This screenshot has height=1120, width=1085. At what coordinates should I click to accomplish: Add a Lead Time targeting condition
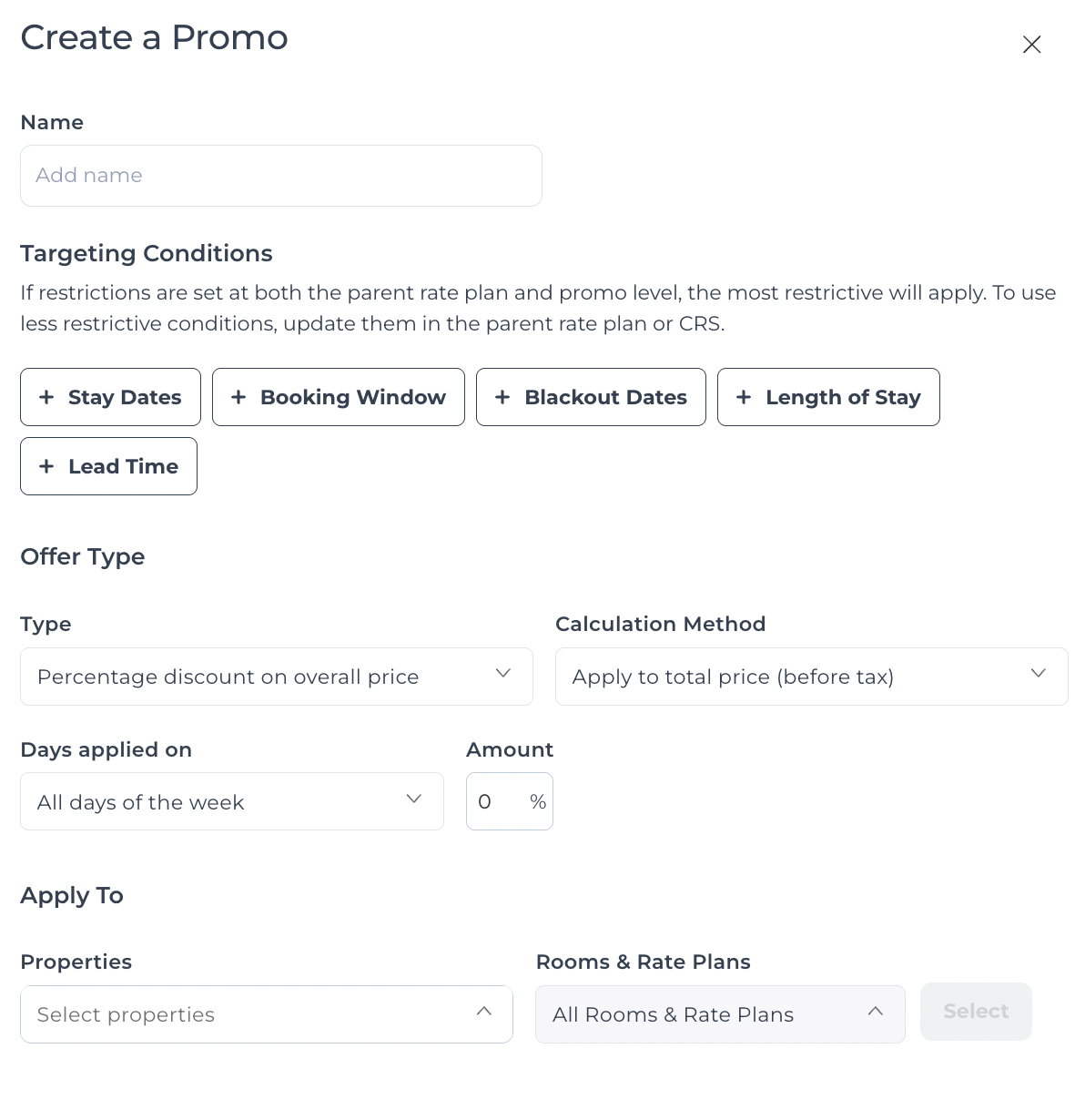[108, 466]
